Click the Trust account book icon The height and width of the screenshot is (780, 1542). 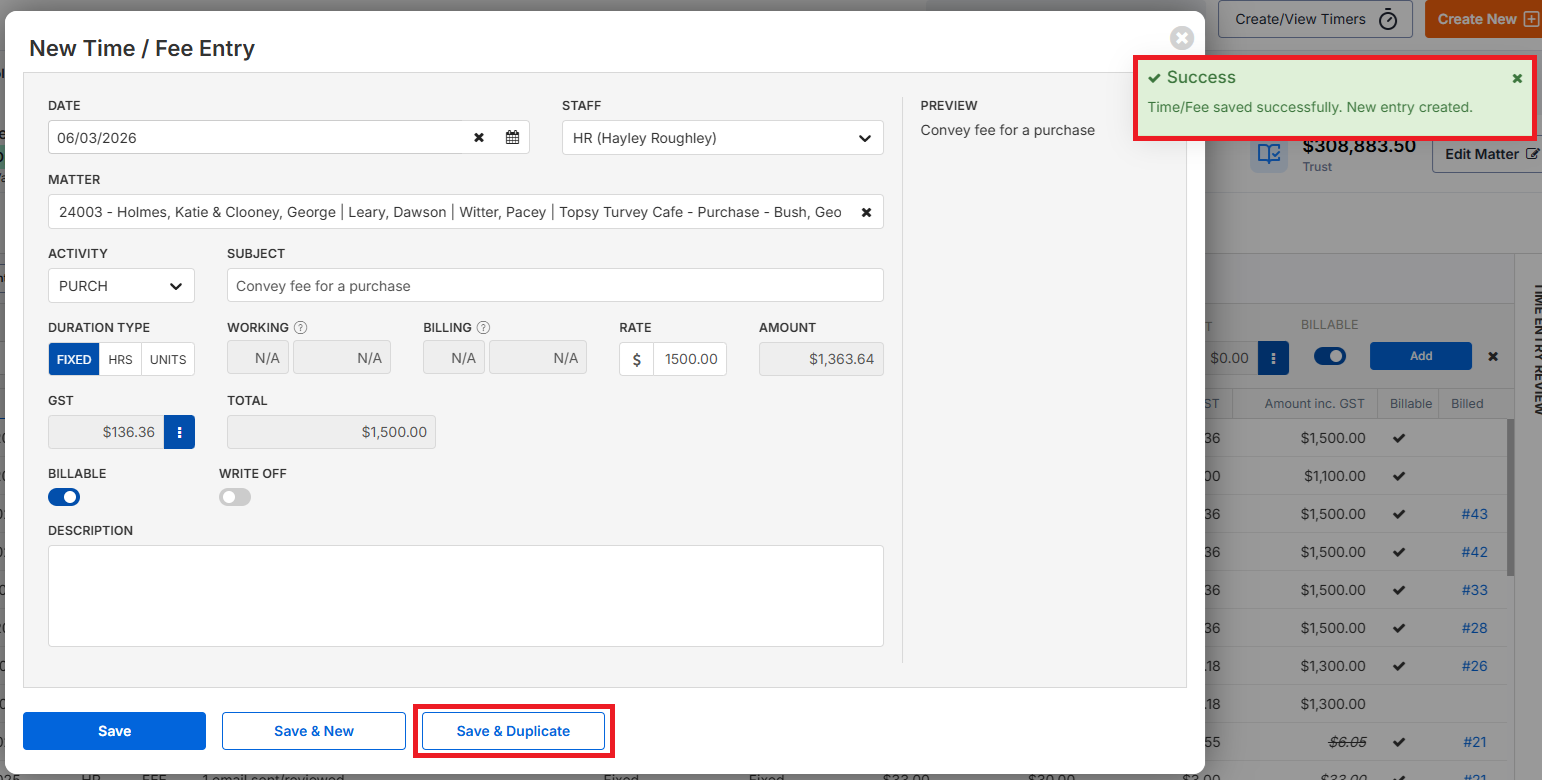click(1269, 154)
